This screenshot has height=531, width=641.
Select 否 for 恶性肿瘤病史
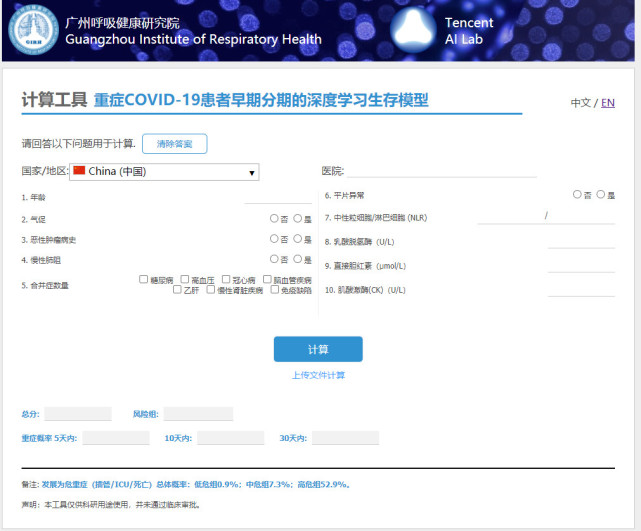(x=274, y=238)
